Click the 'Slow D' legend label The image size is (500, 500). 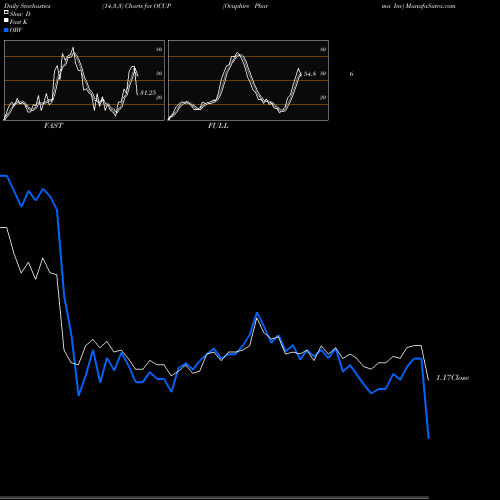tap(20, 14)
